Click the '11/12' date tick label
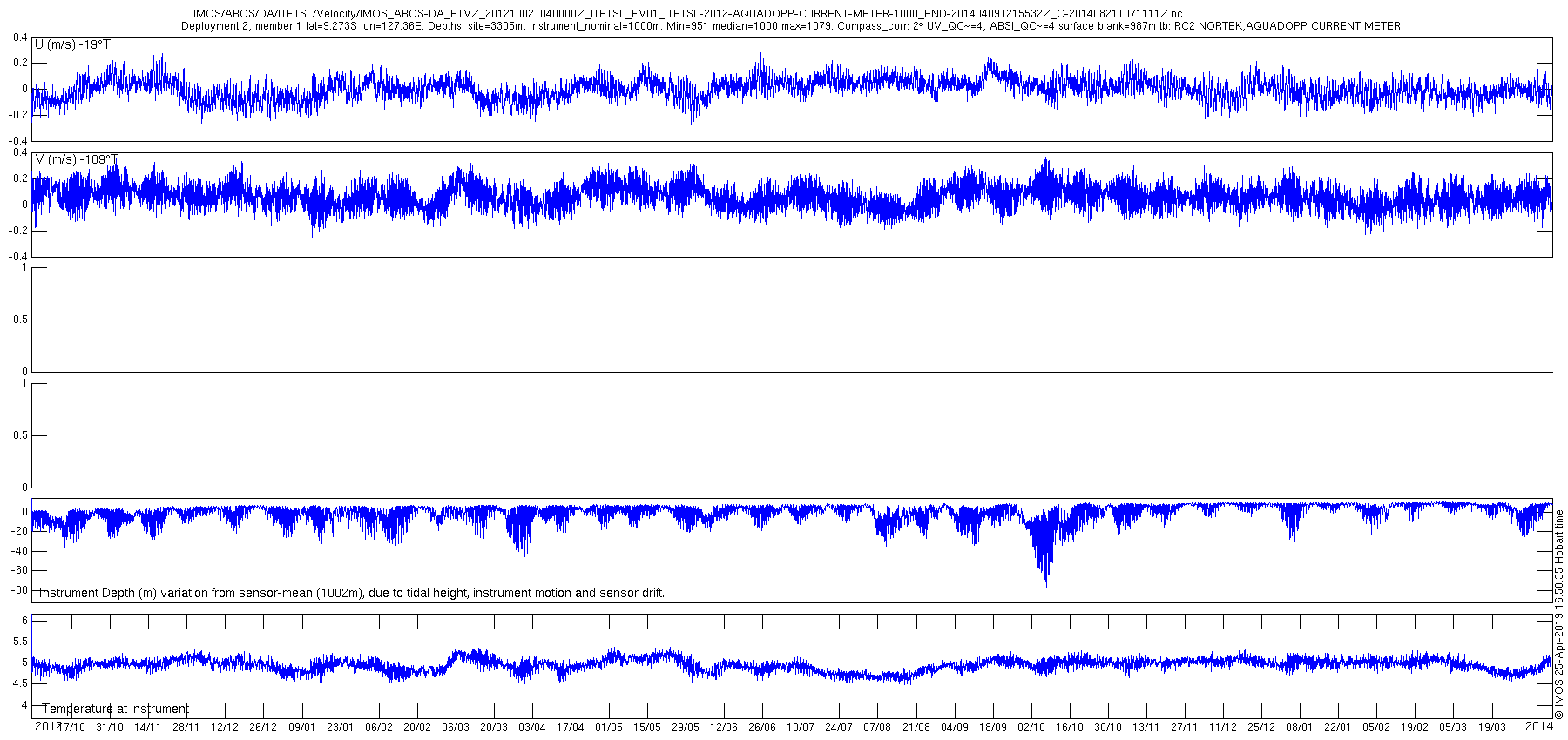Screen dimensions: 1568x740 click(x=1223, y=727)
